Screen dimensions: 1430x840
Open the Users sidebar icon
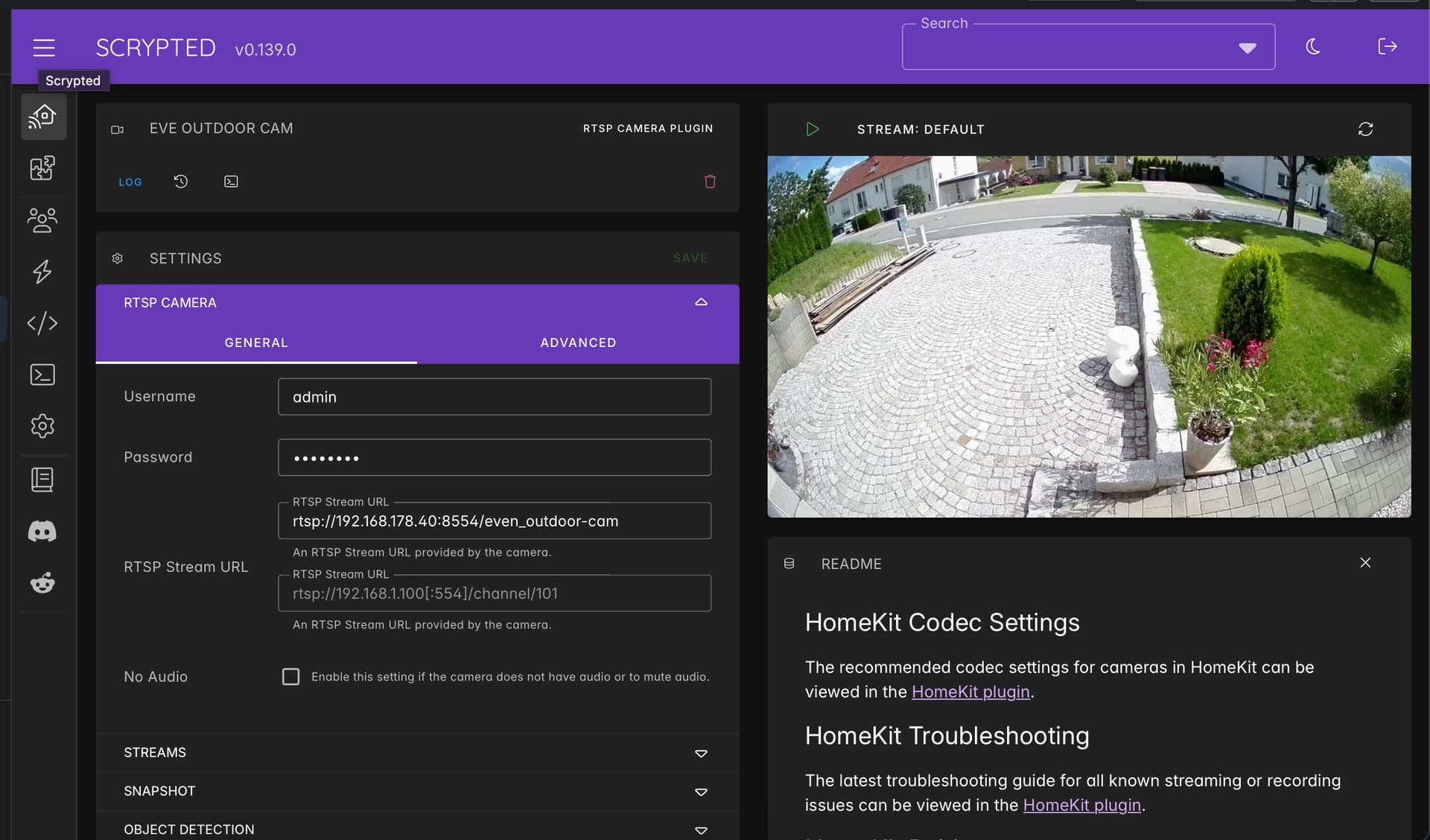click(42, 220)
